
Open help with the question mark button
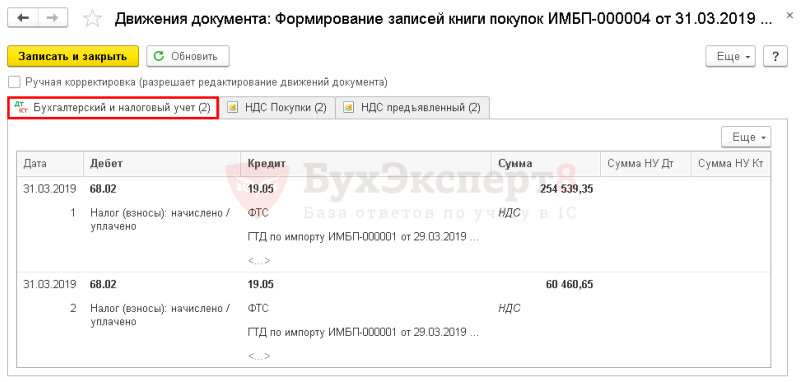coord(776,56)
